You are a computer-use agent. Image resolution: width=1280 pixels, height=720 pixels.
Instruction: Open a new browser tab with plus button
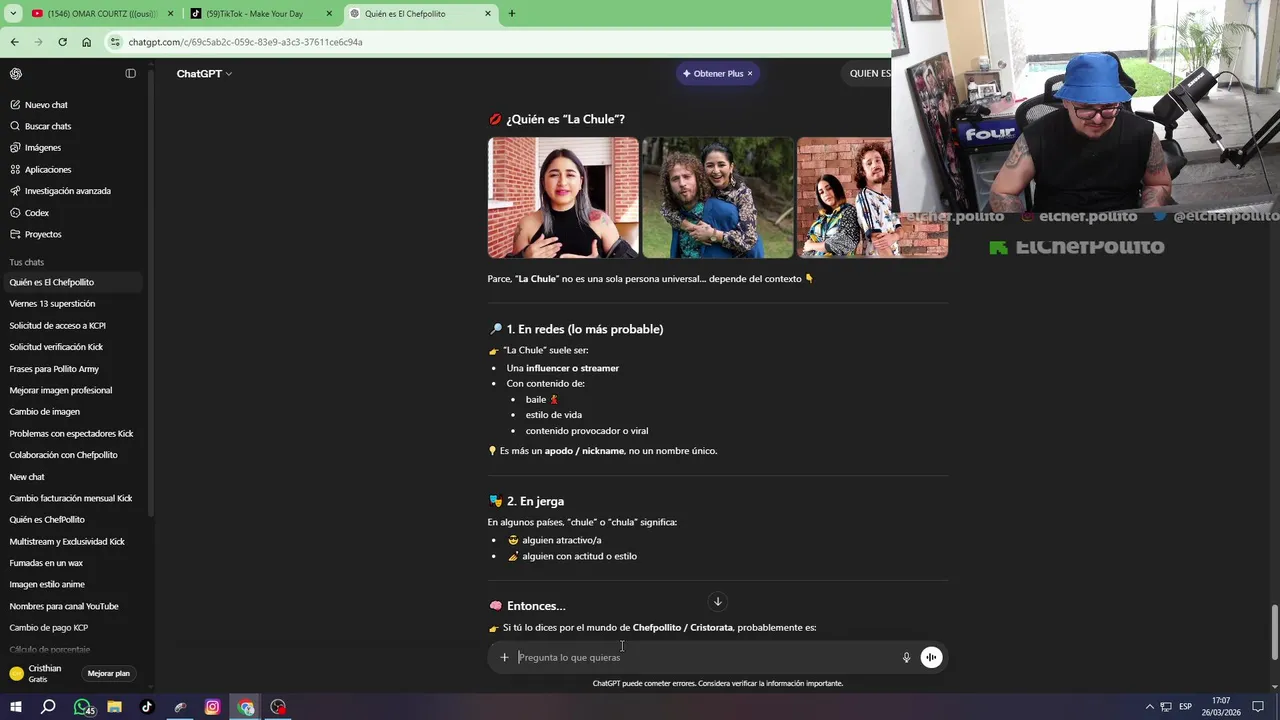[x=512, y=14]
